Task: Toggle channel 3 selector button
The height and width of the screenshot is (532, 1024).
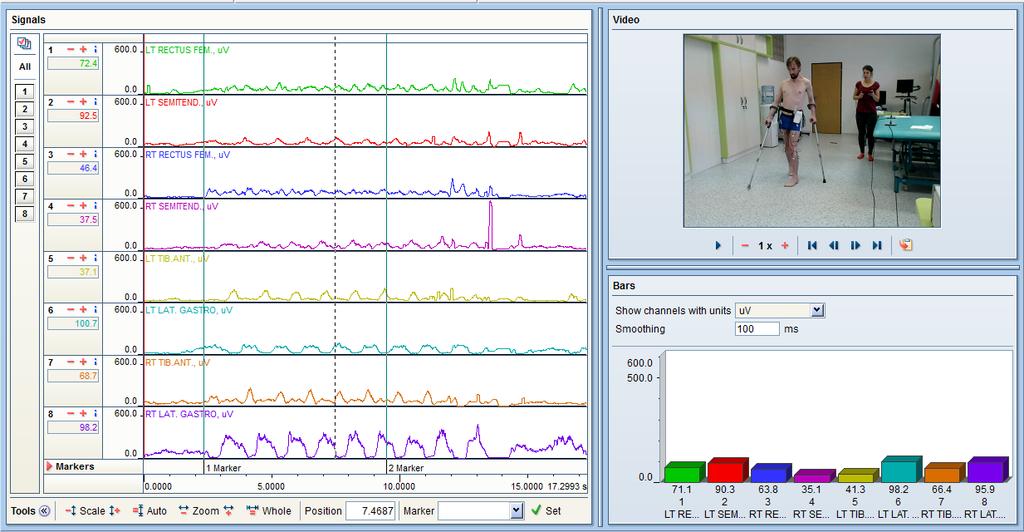Action: pyautogui.click(x=25, y=127)
